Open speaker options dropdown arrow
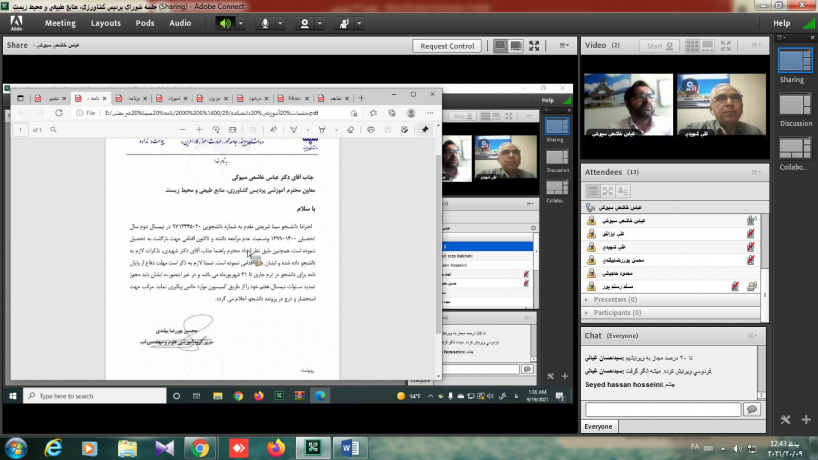 (x=240, y=22)
